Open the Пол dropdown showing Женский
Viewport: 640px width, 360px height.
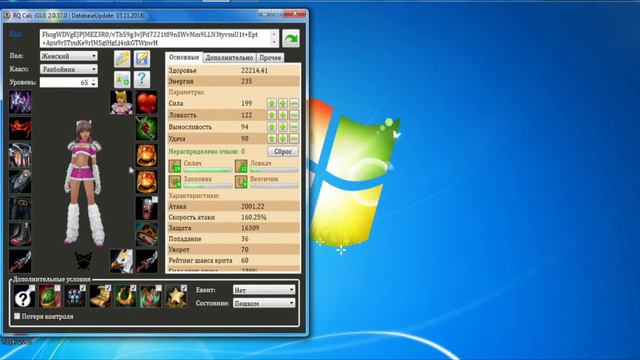69,56
